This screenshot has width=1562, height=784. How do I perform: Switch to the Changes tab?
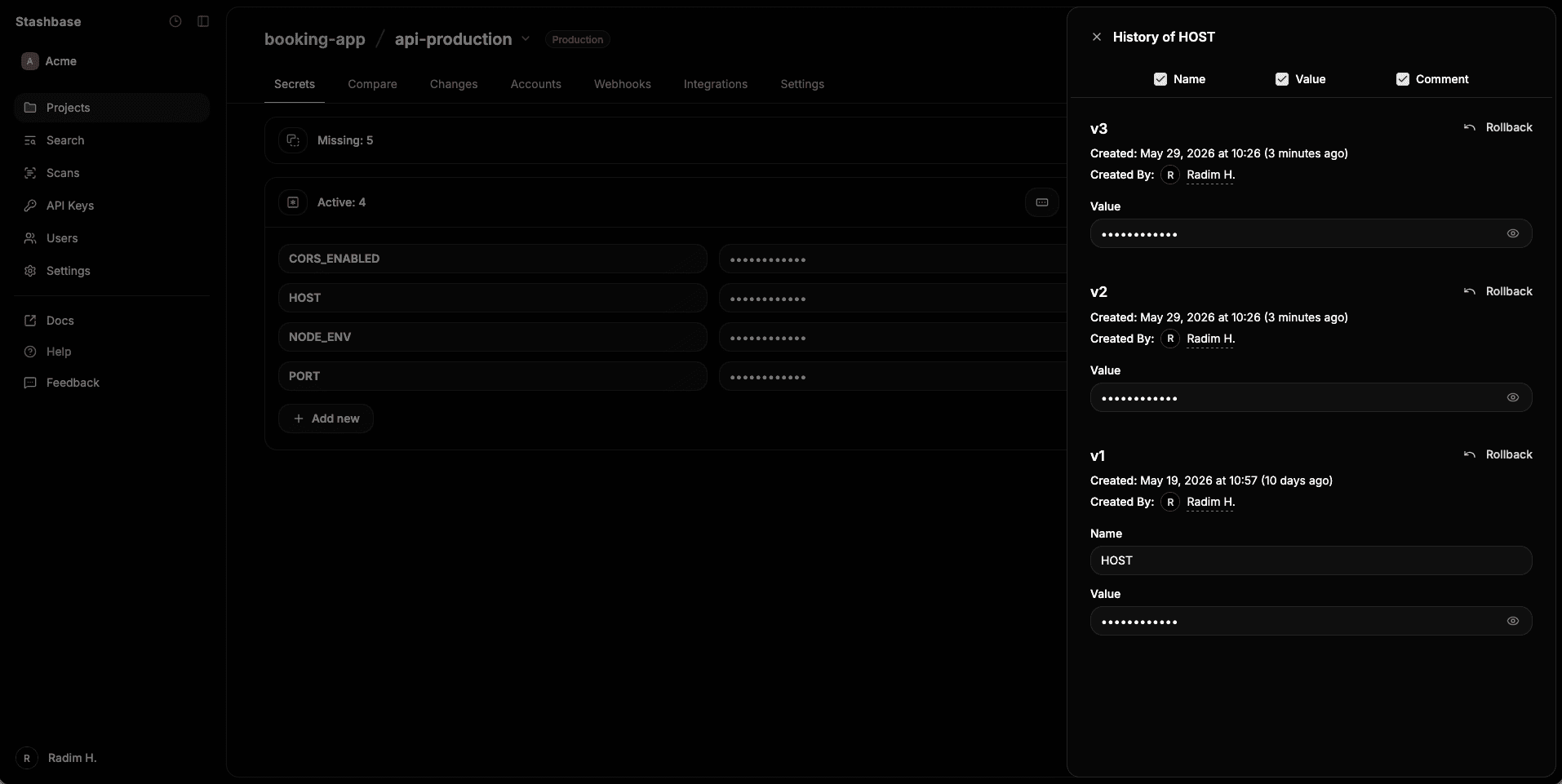[454, 84]
